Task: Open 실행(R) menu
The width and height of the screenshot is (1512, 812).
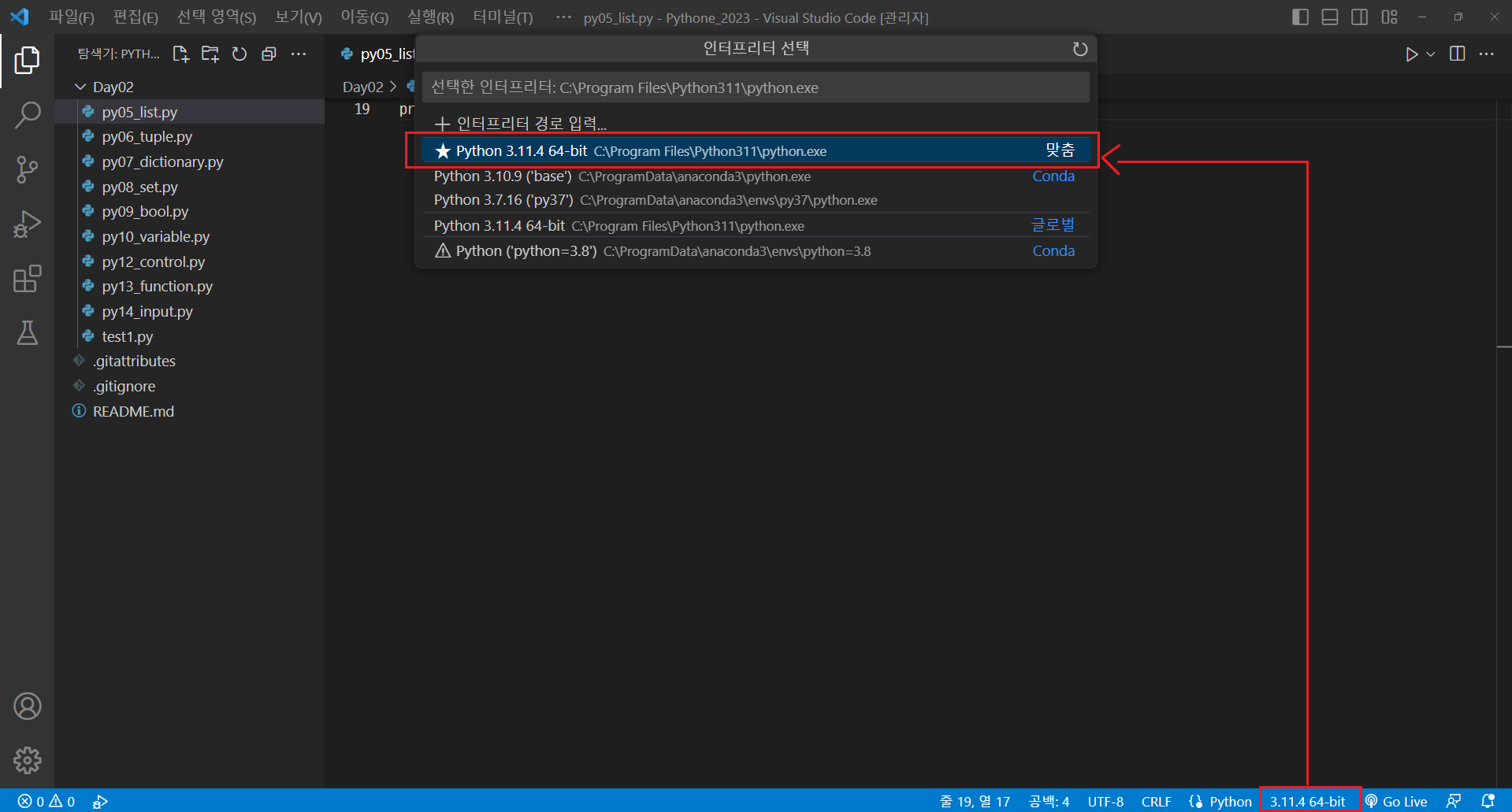Action: pyautogui.click(x=430, y=17)
